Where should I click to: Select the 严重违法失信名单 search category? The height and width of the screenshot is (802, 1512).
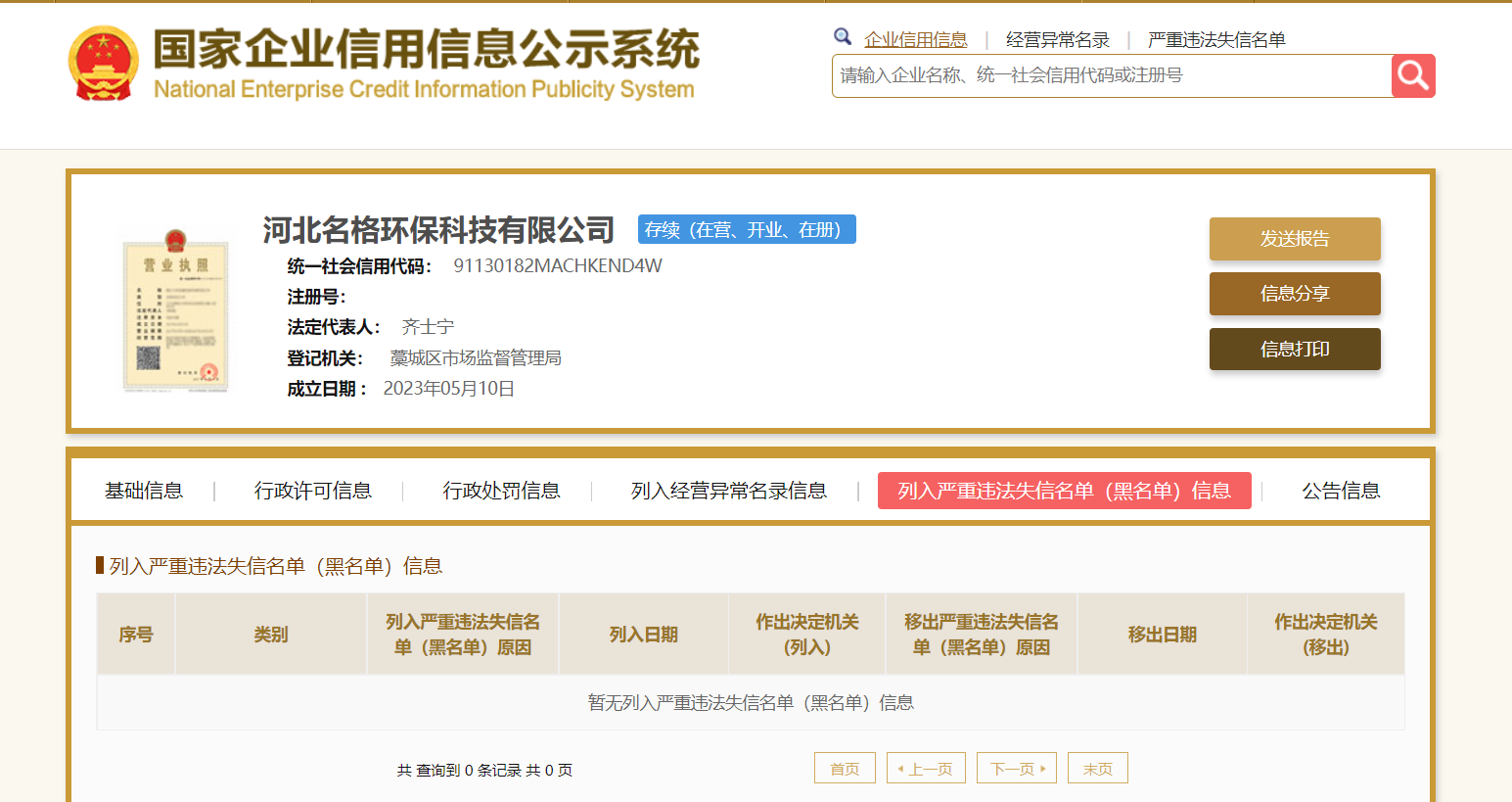click(1216, 40)
